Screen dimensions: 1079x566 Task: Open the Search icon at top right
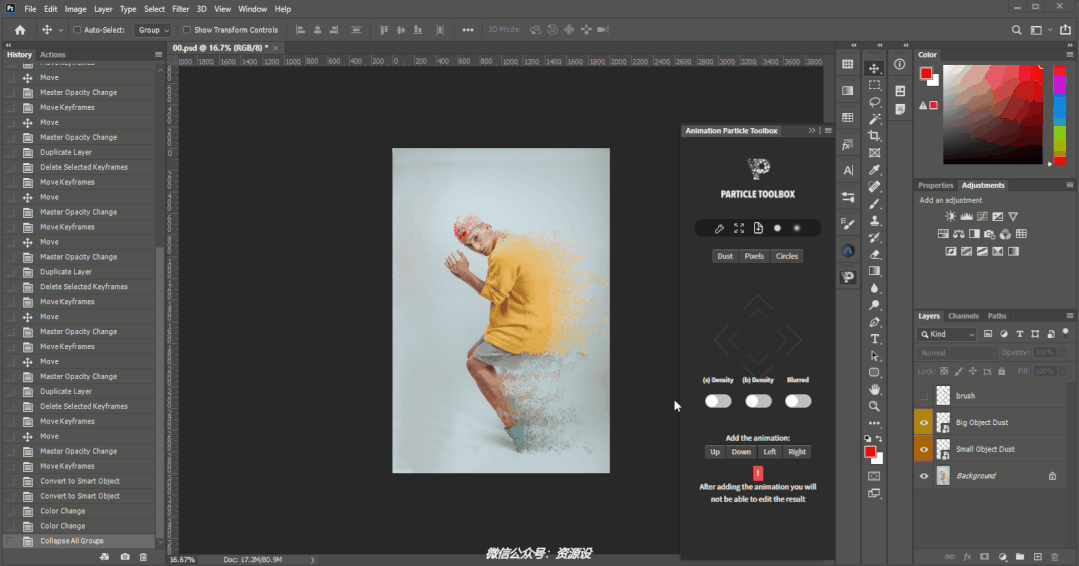[1016, 30]
